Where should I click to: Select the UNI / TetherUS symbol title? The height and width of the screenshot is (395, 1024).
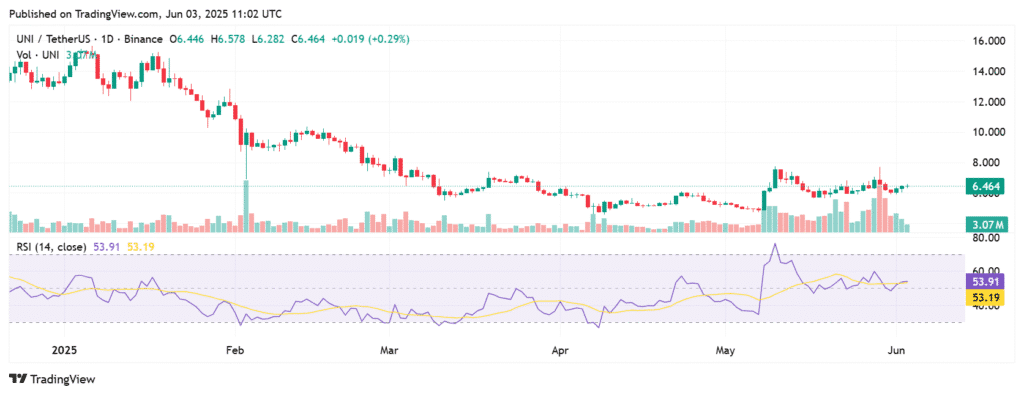pyautogui.click(x=88, y=39)
